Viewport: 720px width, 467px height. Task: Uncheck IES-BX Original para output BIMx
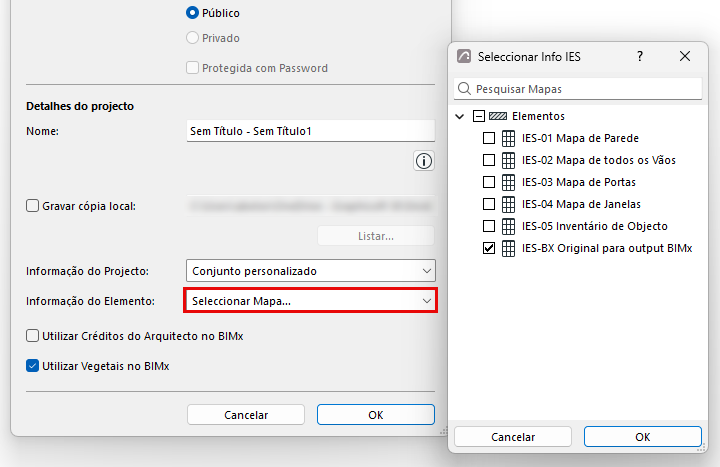point(489,248)
